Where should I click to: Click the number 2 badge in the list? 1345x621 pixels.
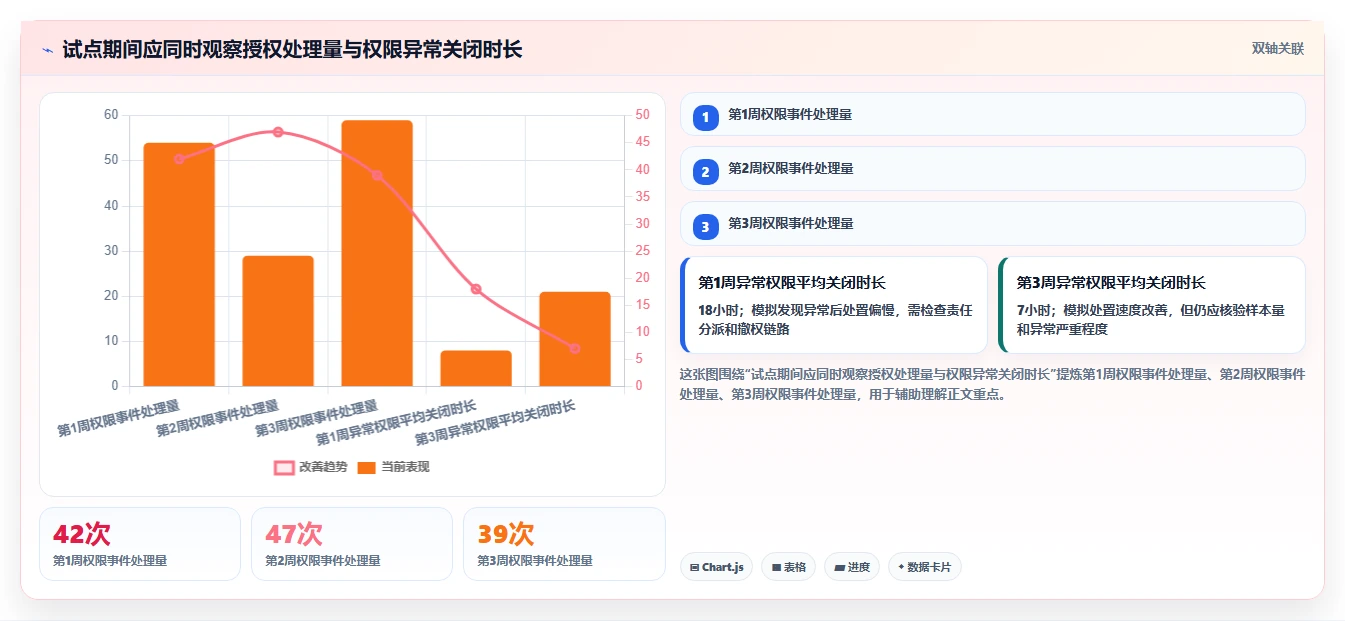point(705,171)
